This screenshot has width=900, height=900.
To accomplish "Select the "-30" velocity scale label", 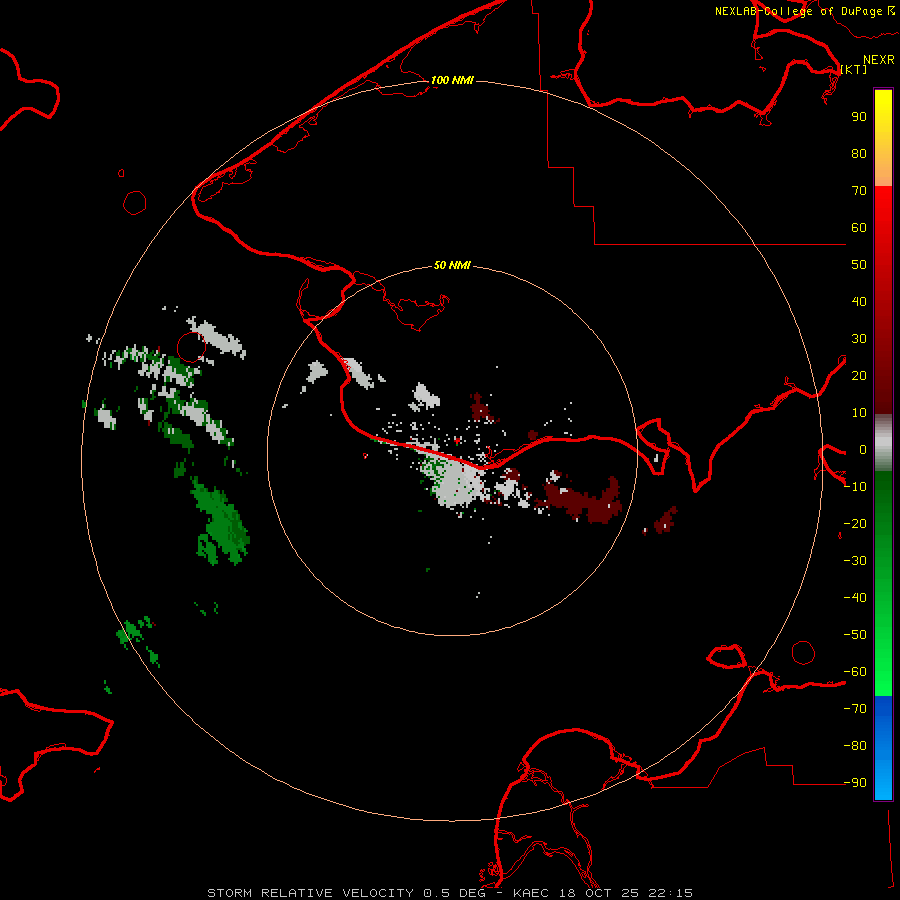I will tap(855, 561).
